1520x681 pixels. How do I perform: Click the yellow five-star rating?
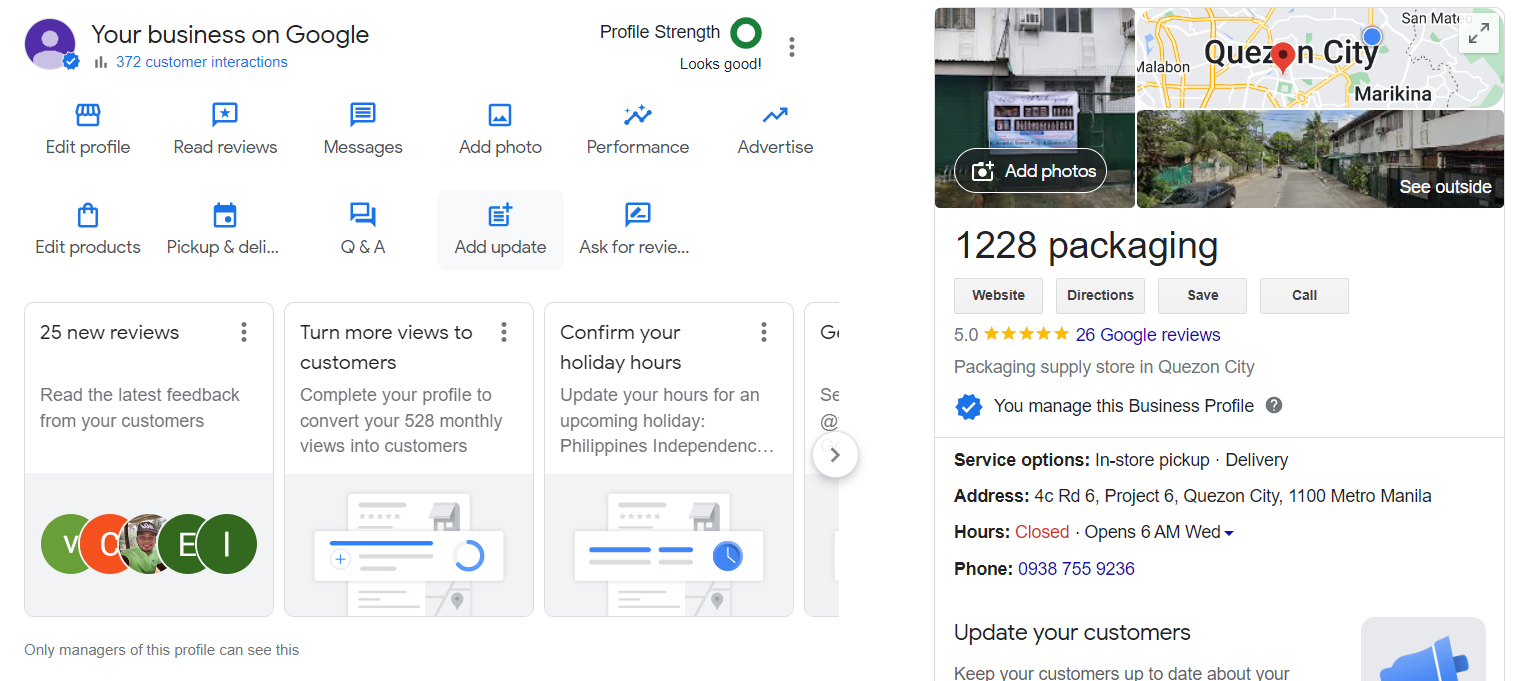click(x=1026, y=334)
